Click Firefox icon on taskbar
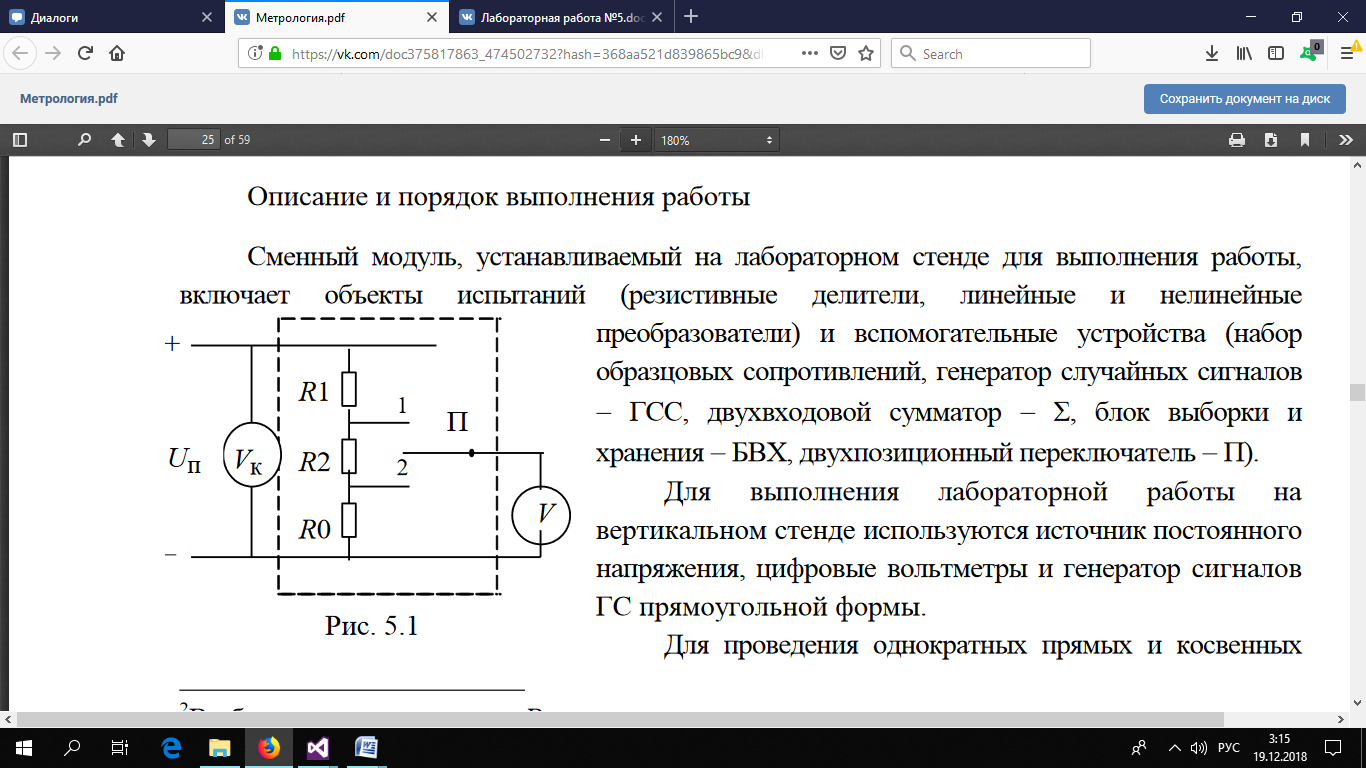 point(268,748)
